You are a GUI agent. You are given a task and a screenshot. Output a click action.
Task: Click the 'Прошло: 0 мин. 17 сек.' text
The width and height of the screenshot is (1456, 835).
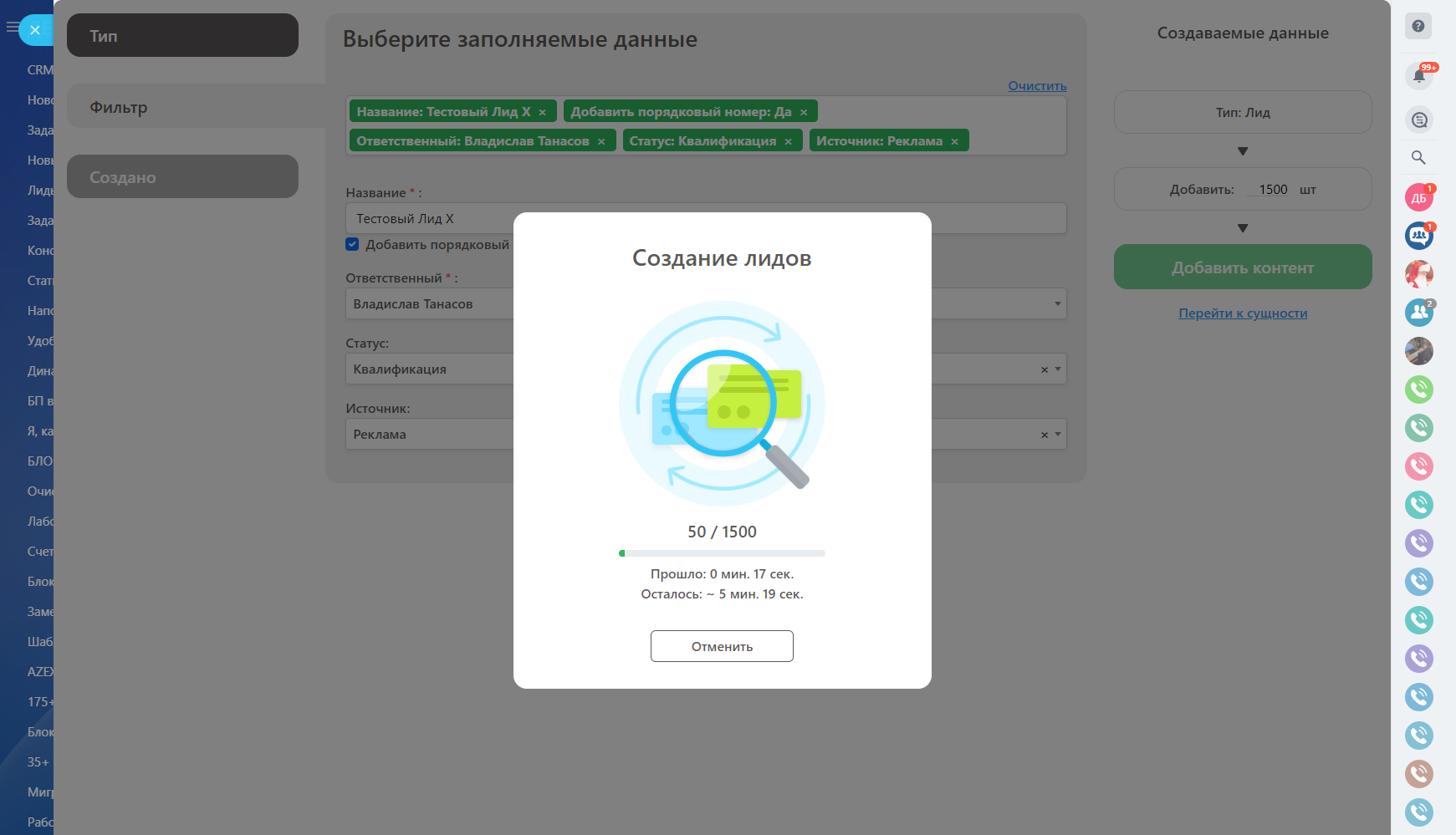(x=722, y=574)
